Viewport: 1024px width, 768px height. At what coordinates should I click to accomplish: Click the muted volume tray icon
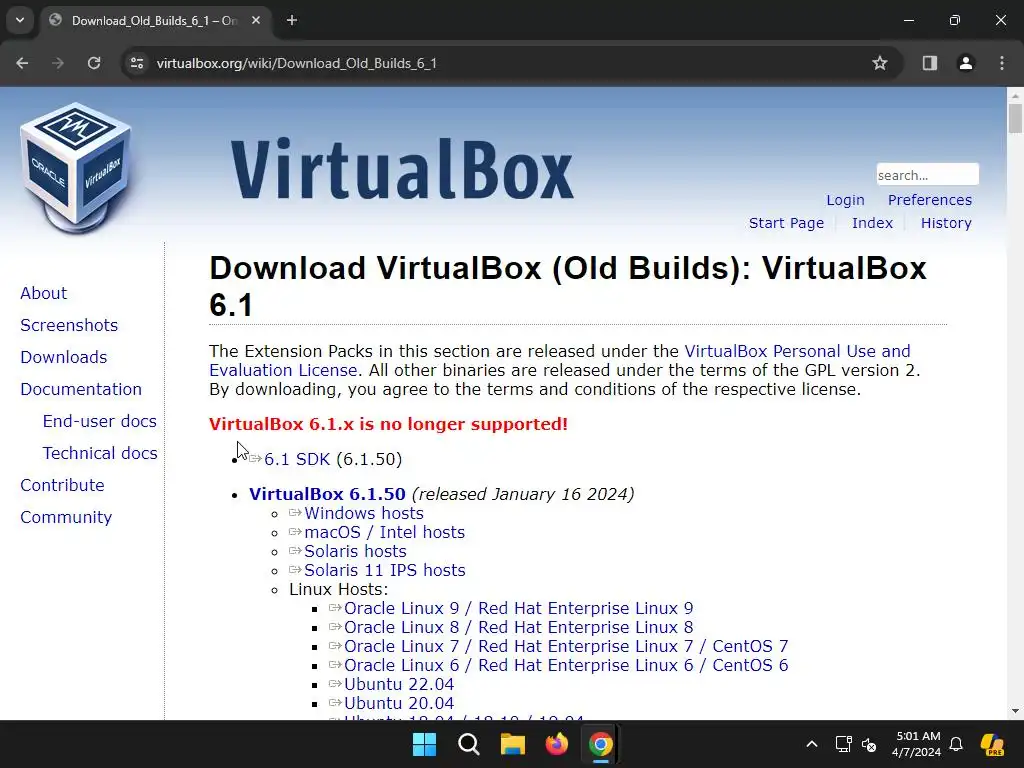(x=869, y=744)
